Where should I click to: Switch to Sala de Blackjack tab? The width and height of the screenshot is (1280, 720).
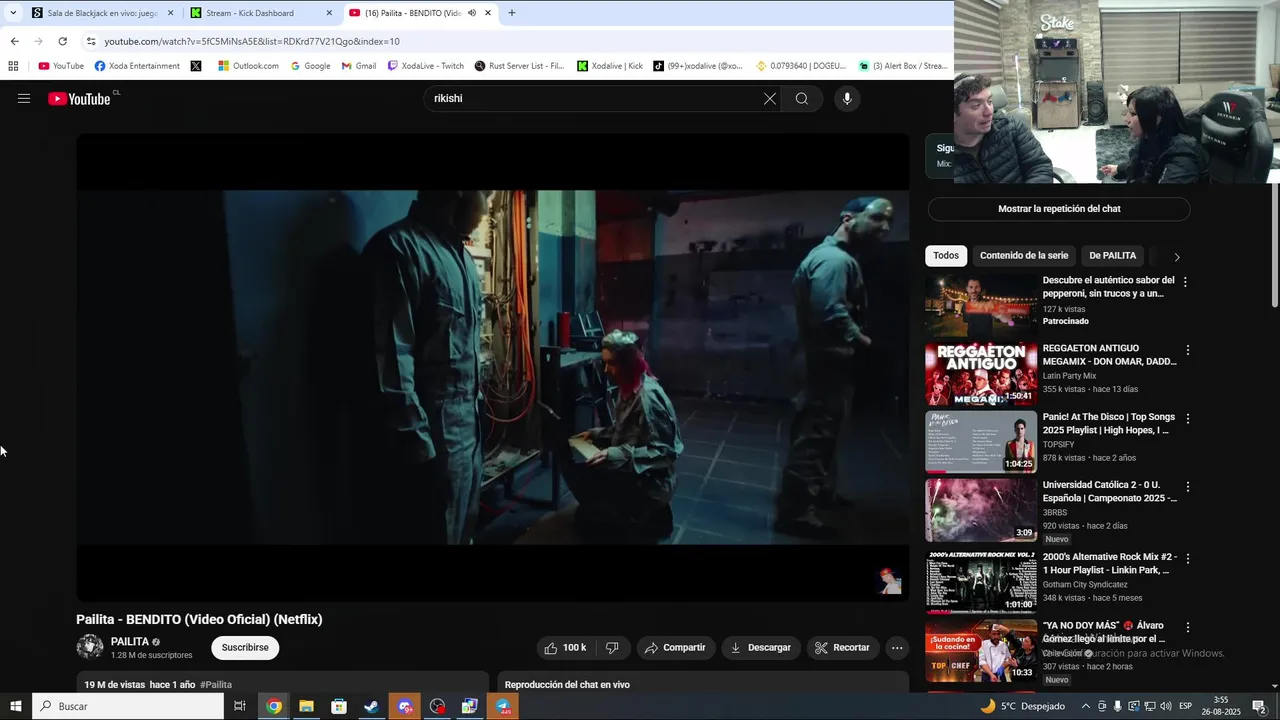point(102,13)
